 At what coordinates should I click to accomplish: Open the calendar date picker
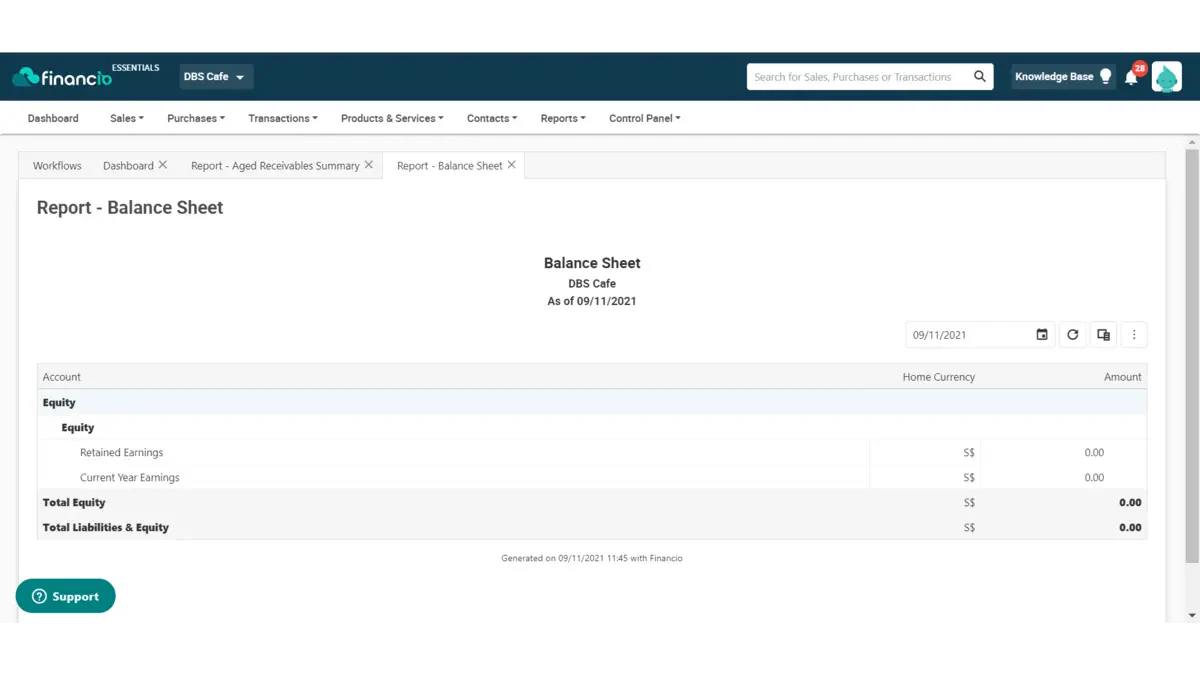point(1042,335)
